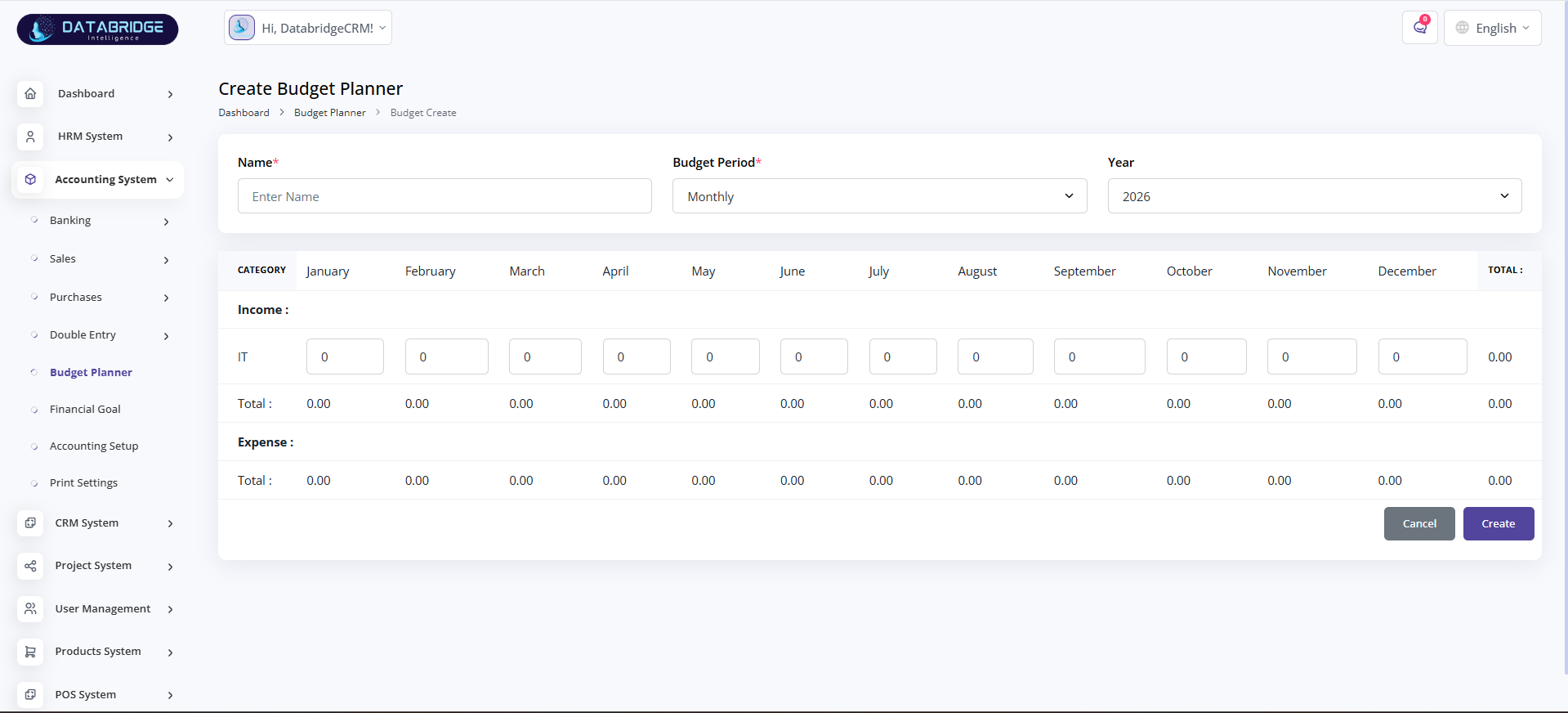Click the Project System share icon

[30, 566]
